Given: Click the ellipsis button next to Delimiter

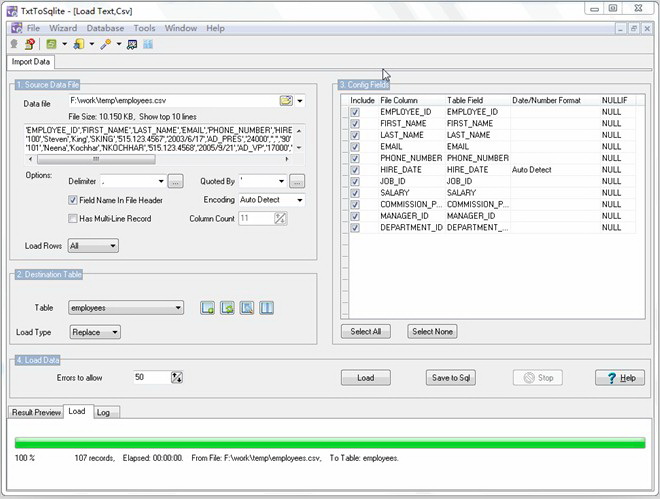Looking at the screenshot, I should pyautogui.click(x=176, y=181).
